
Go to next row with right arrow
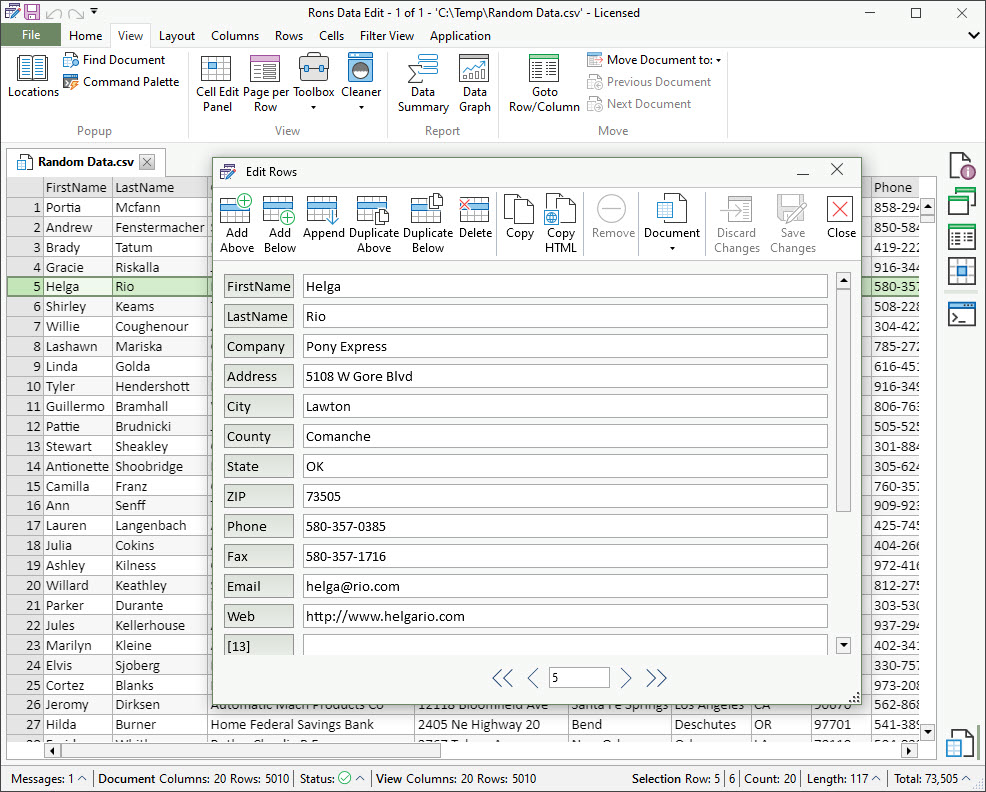(626, 678)
